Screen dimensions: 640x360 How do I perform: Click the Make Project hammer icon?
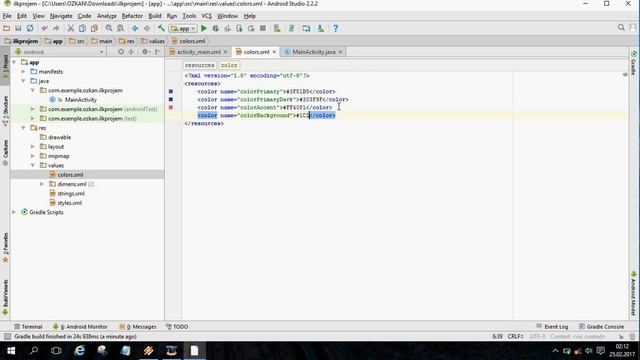(161, 28)
